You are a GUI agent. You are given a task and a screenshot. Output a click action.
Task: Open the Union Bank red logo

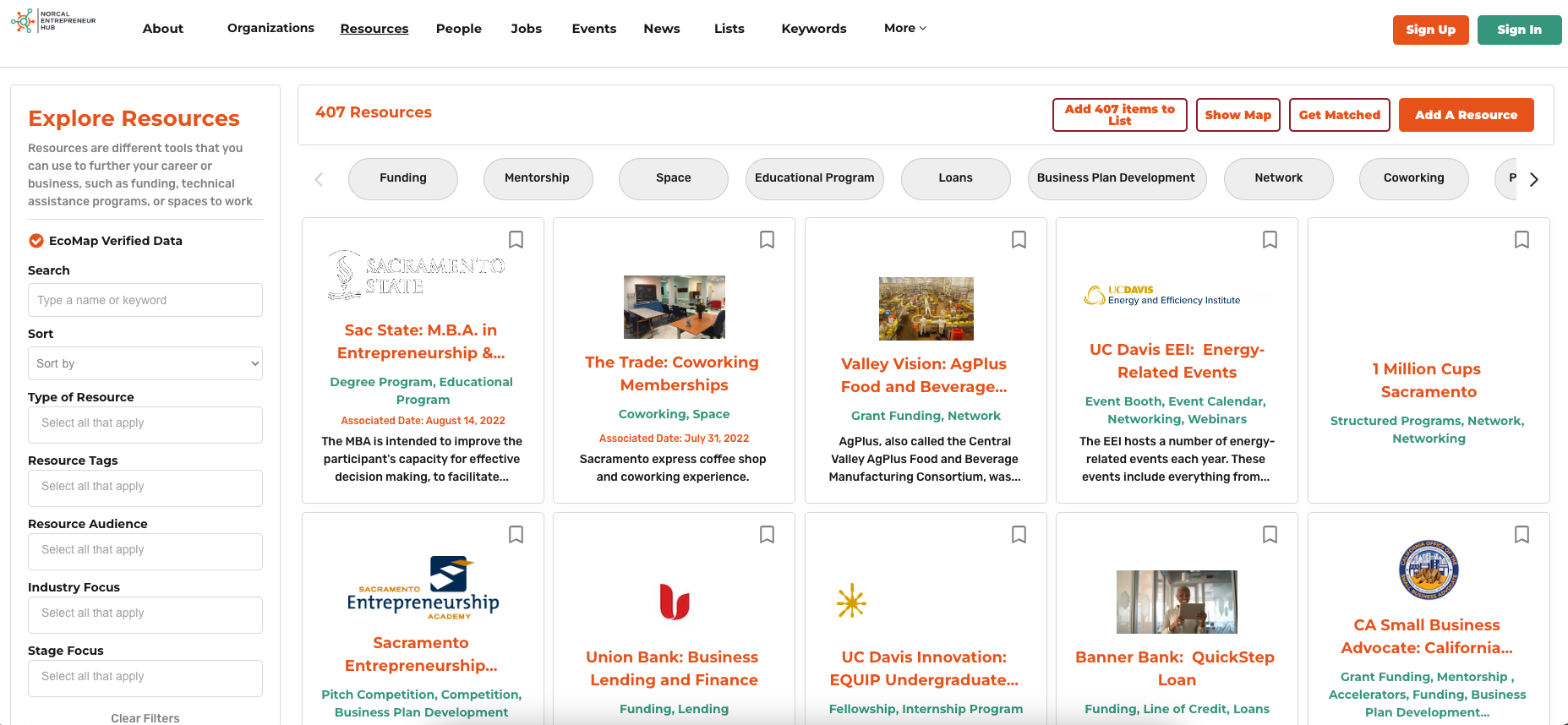[x=675, y=602]
